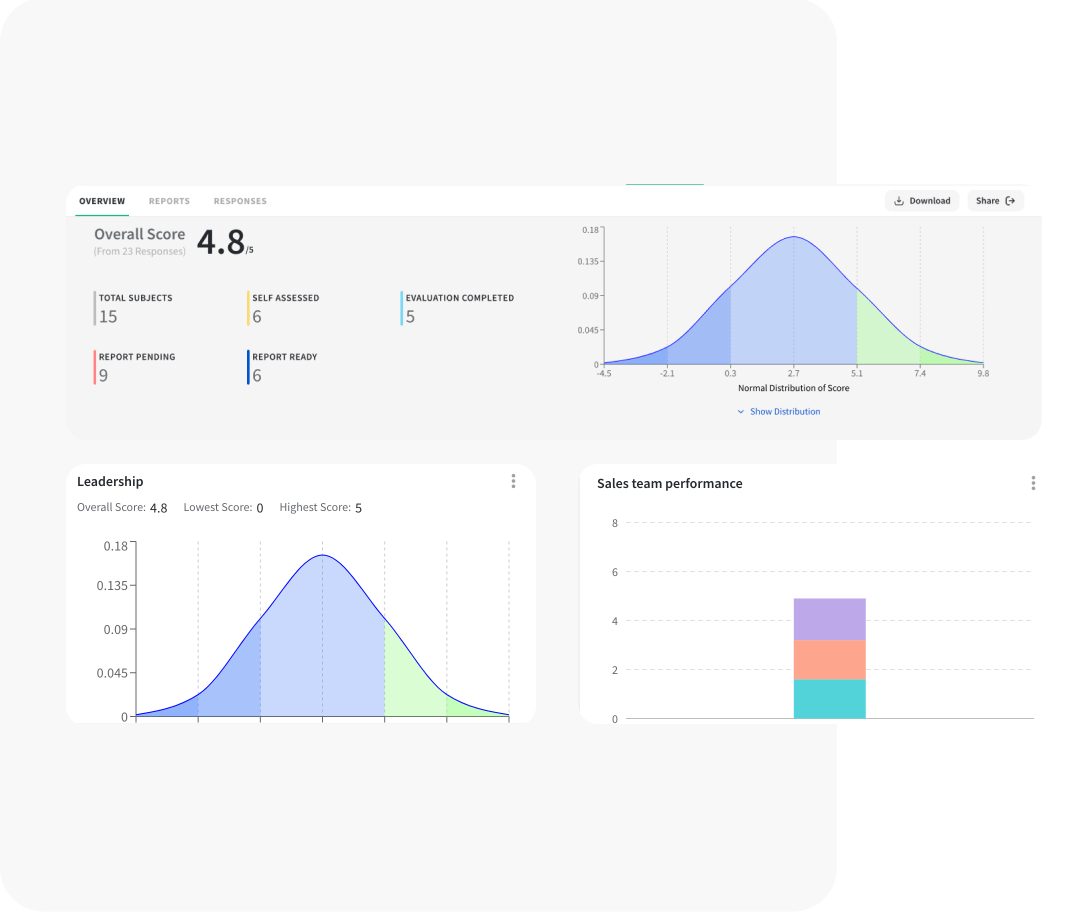Open the Reports tab
Image resolution: width=1080 pixels, height=912 pixels.
169,201
